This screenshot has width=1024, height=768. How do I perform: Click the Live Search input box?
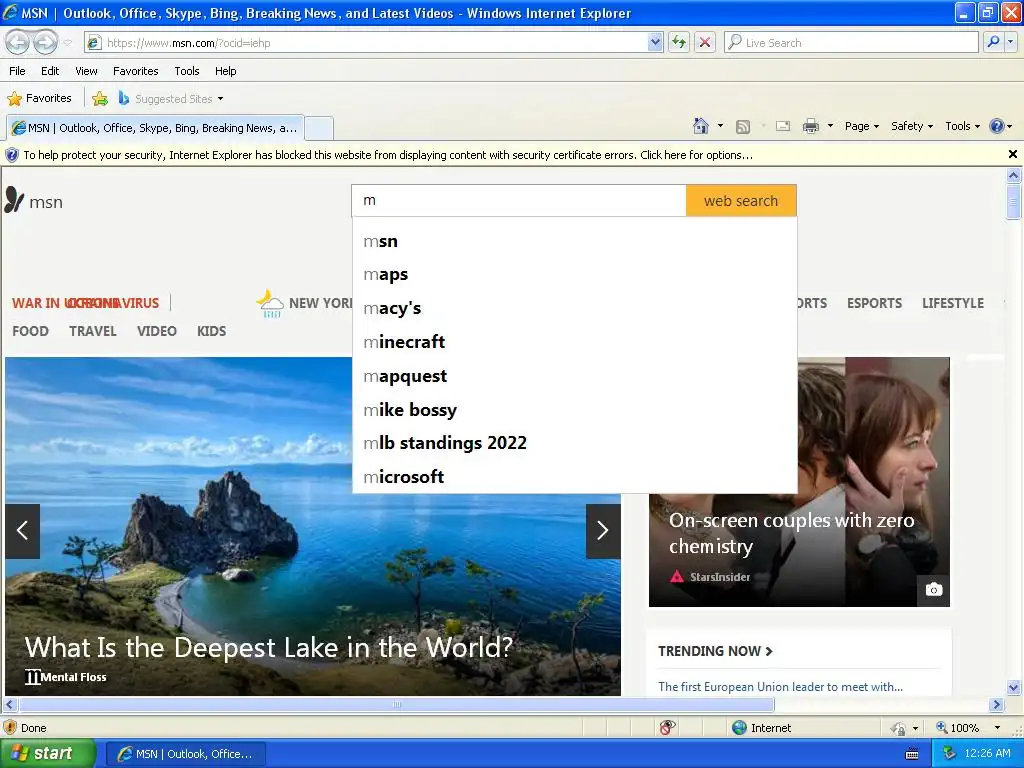(852, 42)
